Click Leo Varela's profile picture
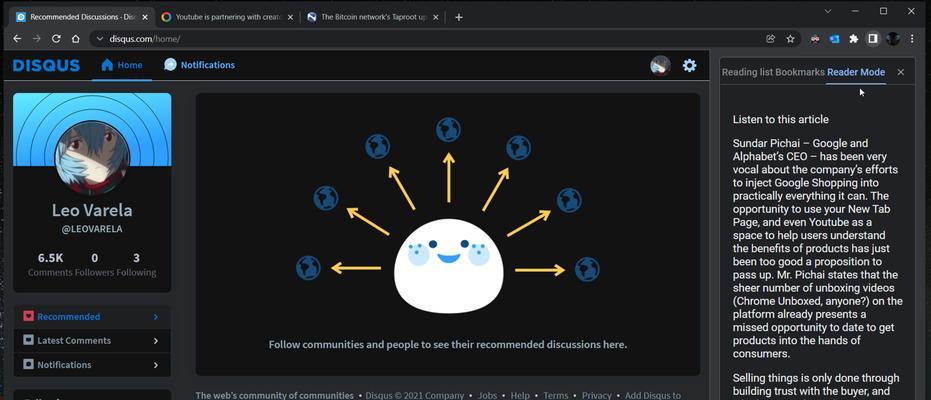 (92, 158)
